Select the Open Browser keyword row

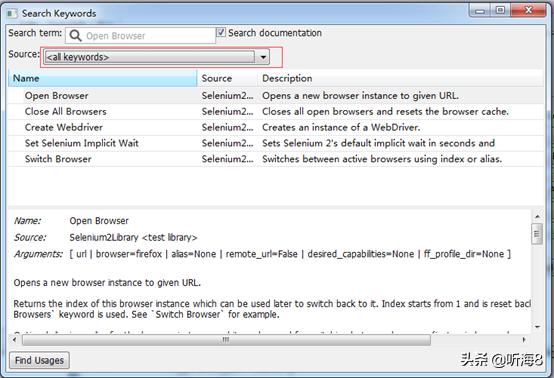coord(276,96)
